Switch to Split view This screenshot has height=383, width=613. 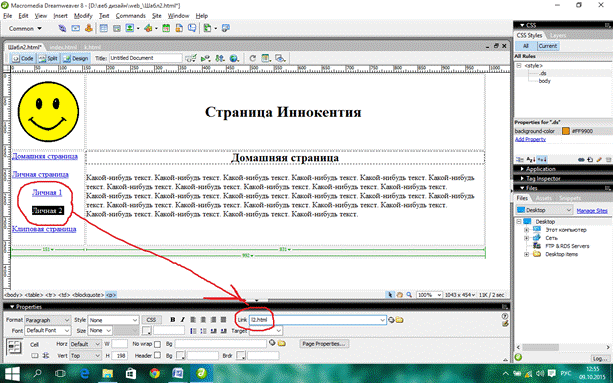(48, 58)
